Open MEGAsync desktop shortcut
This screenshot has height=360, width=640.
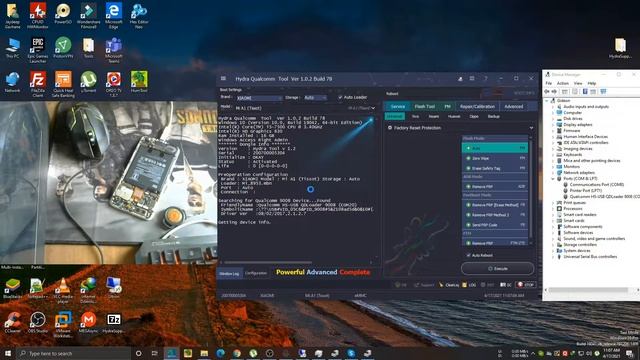coord(88,322)
